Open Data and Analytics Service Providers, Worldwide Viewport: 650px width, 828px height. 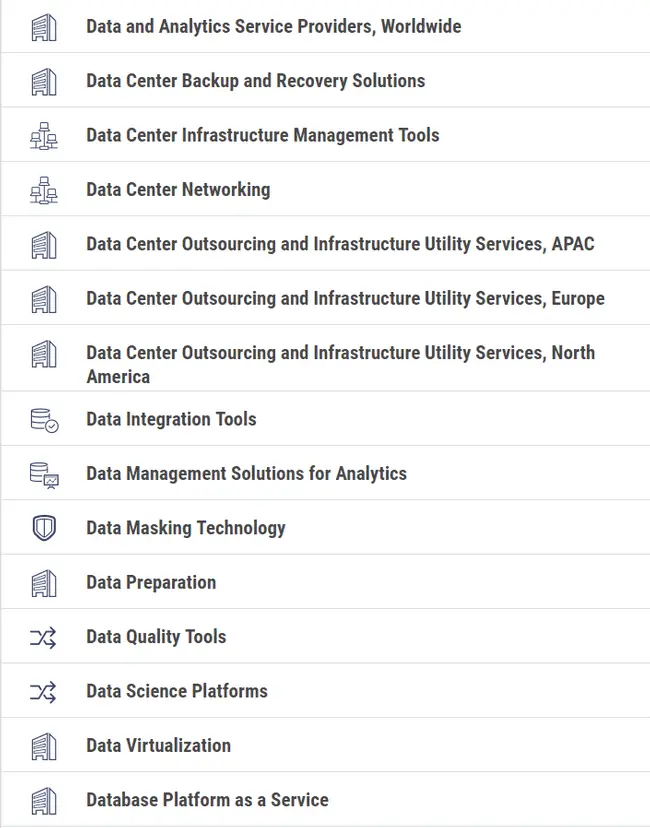pyautogui.click(x=273, y=27)
